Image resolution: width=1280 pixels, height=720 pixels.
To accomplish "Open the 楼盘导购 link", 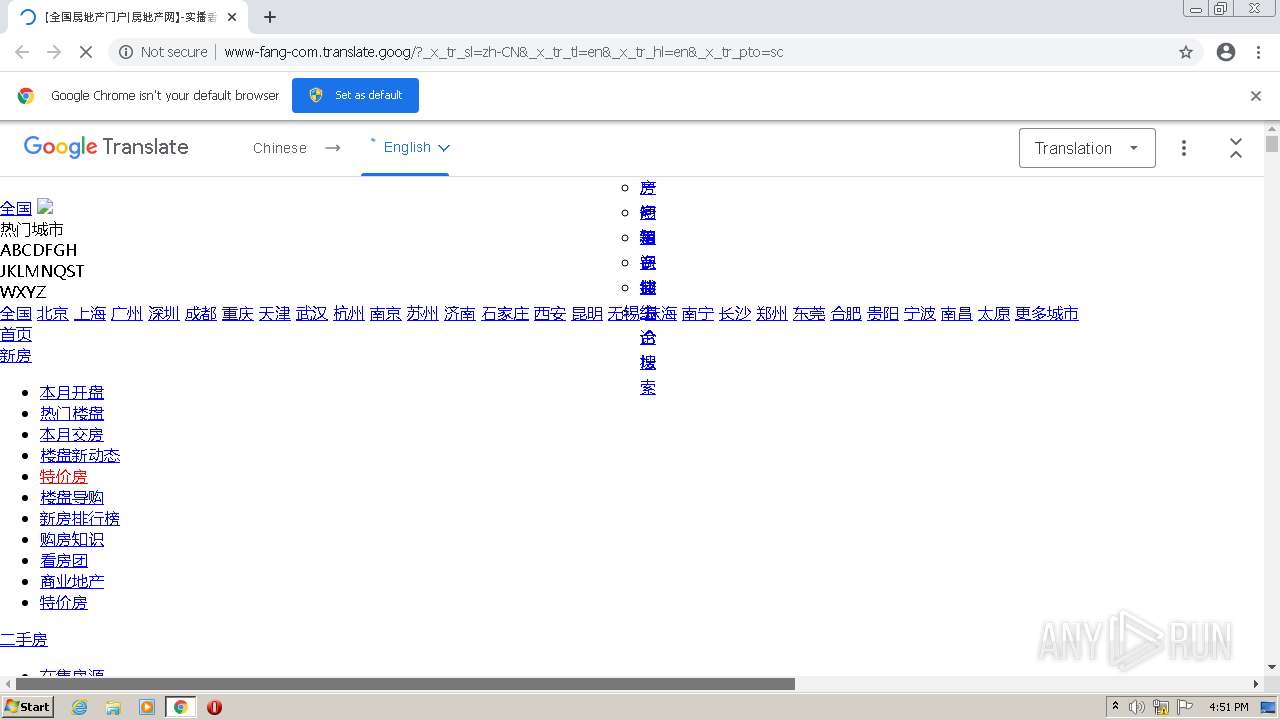I will click(x=72, y=498).
